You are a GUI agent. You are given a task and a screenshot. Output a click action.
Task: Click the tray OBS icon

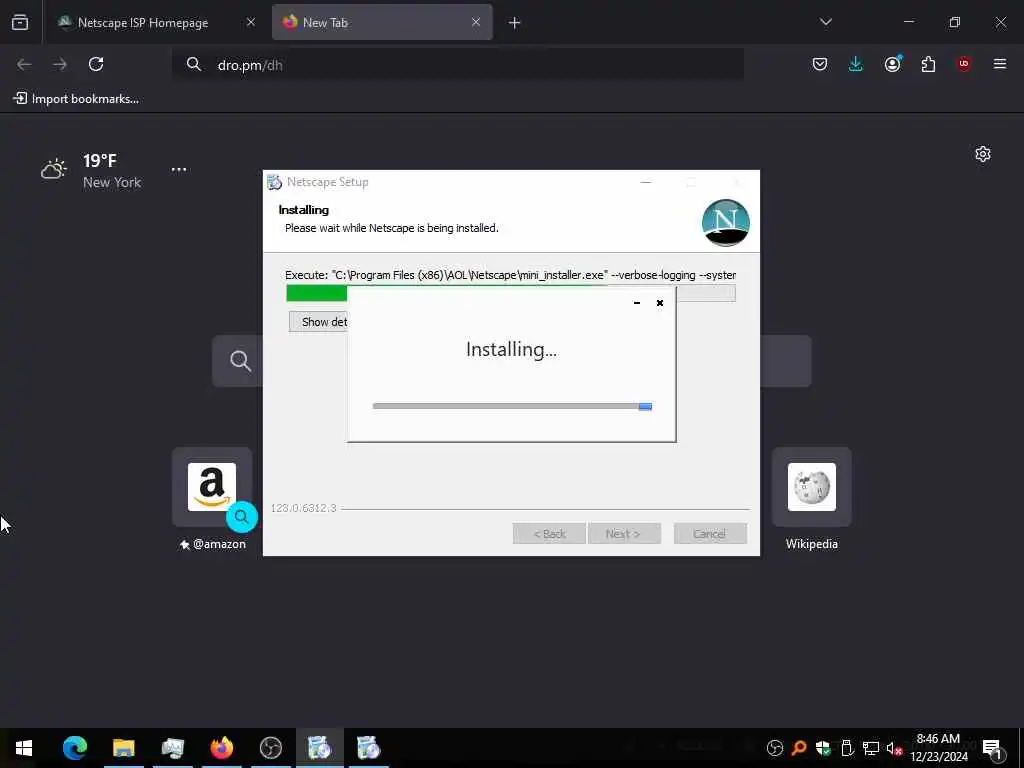[775, 748]
